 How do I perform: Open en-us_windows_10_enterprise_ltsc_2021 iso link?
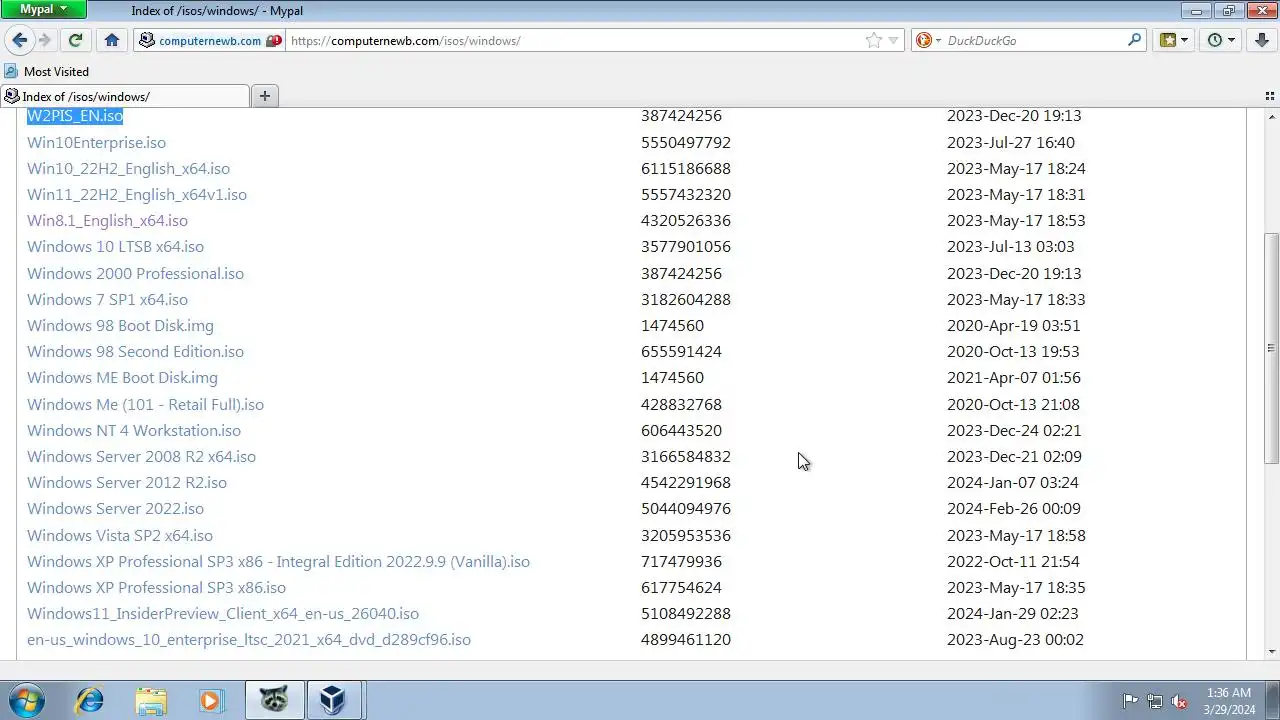click(249, 640)
